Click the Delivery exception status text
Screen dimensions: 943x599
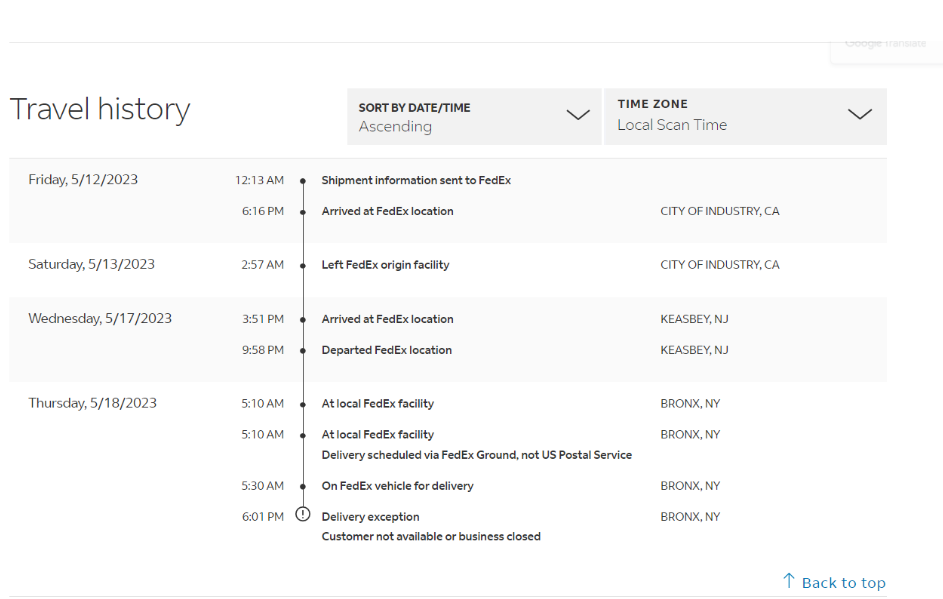(x=370, y=517)
